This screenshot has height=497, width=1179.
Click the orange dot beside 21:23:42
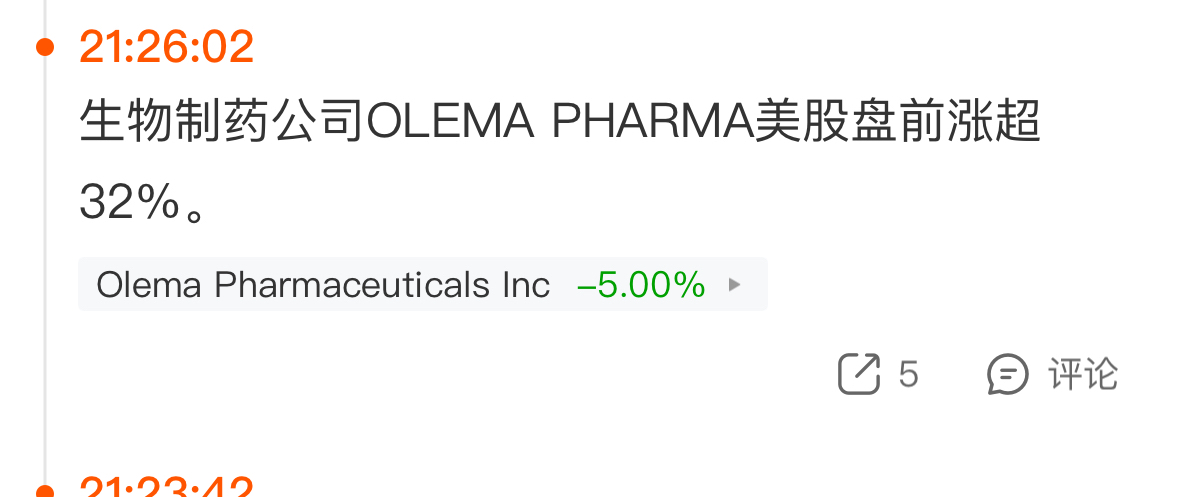(x=44, y=490)
